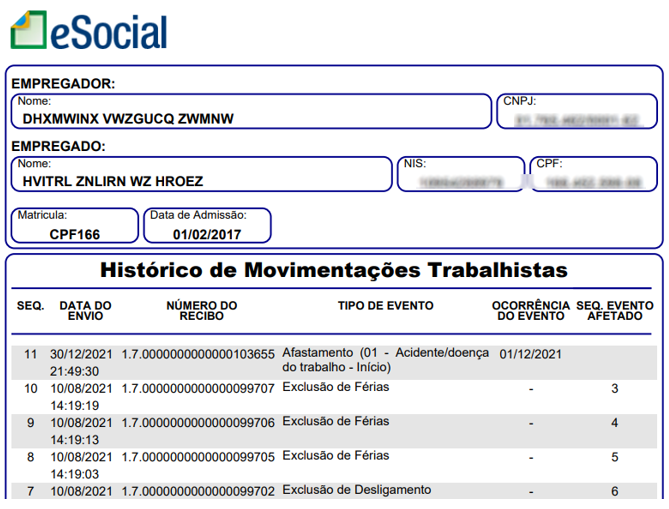Image resolution: width=669 pixels, height=509 pixels.
Task: Click affected event sequence 3
Action: tap(614, 389)
